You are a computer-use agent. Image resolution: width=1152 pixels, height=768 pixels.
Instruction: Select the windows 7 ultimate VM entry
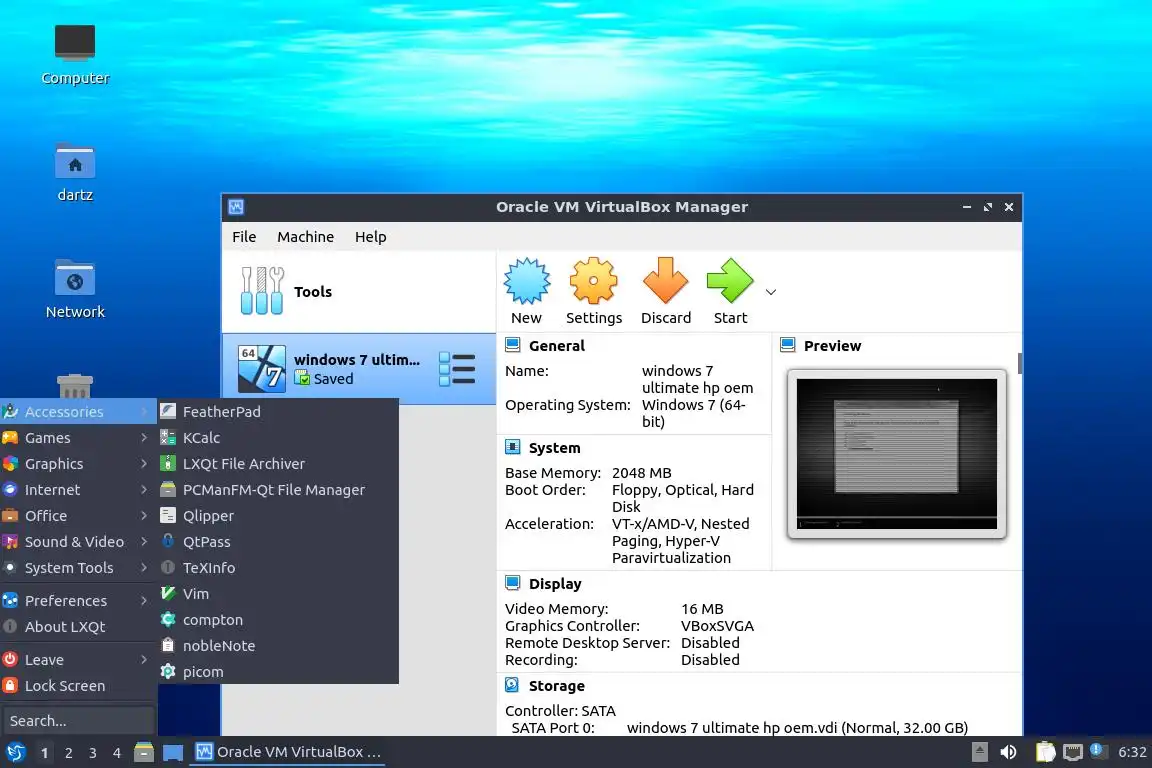coord(359,369)
